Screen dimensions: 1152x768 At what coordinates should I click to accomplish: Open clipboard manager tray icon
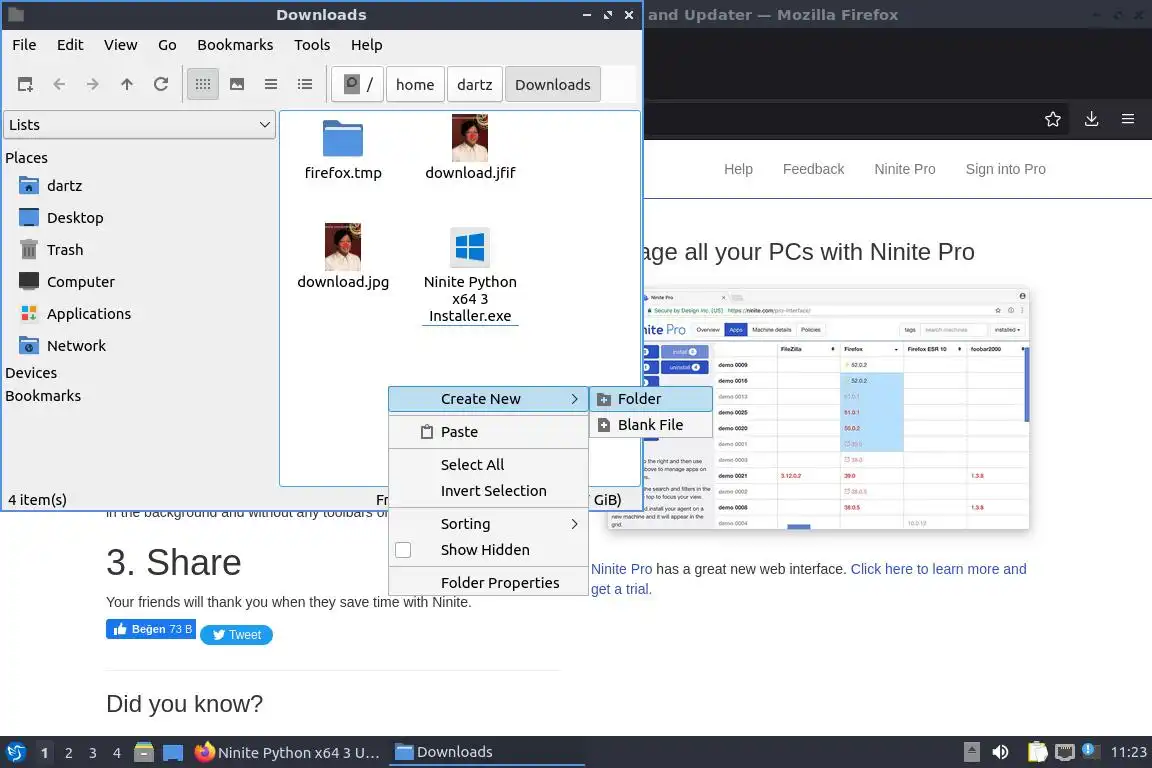click(1037, 752)
